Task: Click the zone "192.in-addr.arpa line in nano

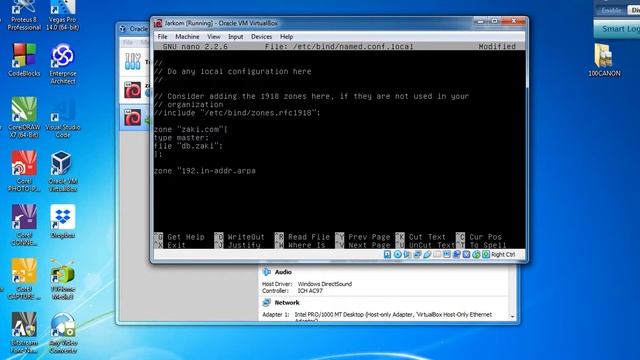Action: [204, 171]
